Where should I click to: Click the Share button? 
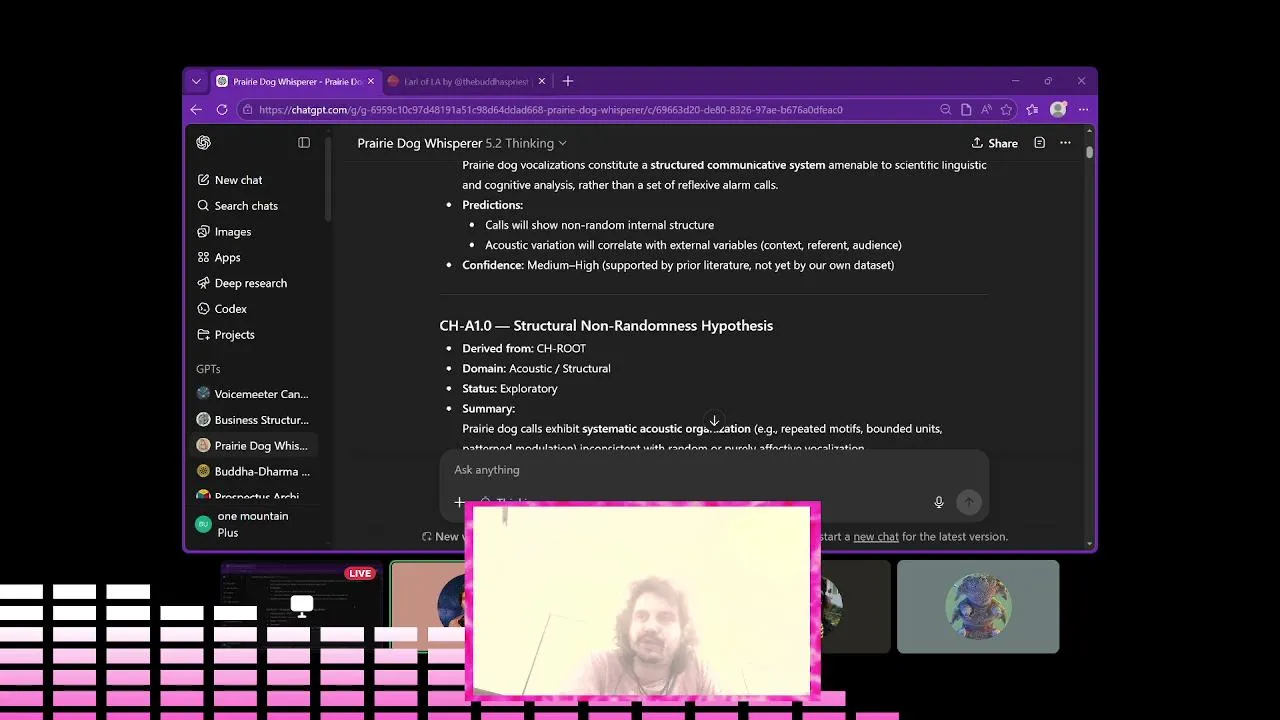point(994,143)
